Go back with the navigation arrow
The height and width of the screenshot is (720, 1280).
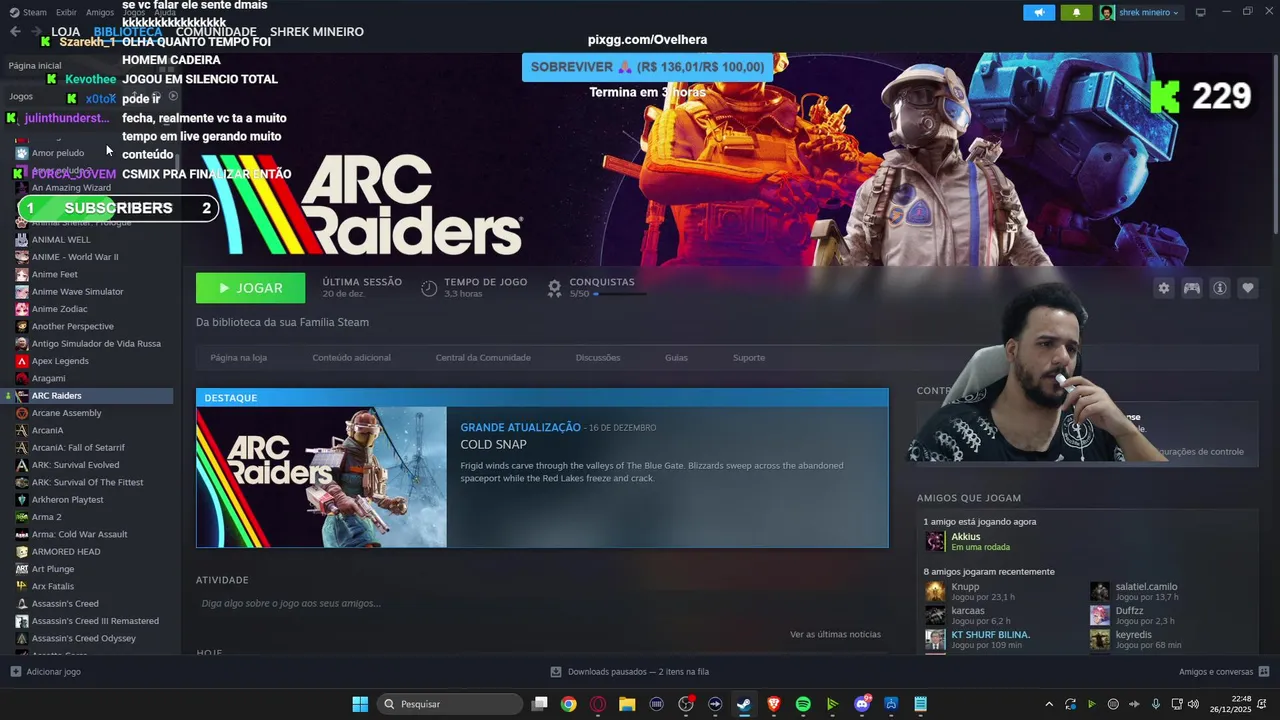(15, 31)
